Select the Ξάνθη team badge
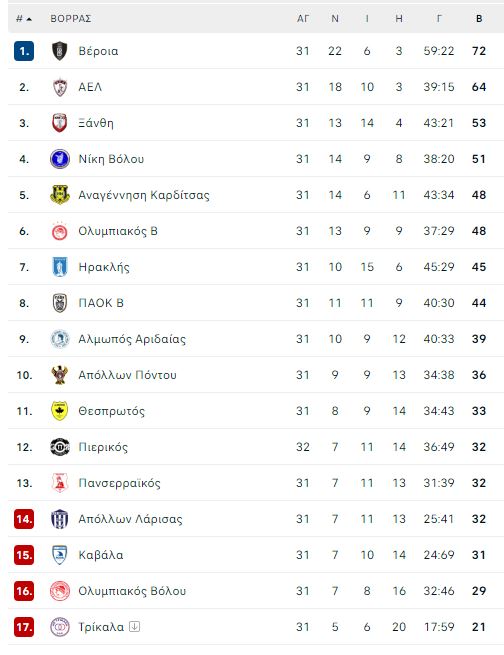 tap(60, 123)
